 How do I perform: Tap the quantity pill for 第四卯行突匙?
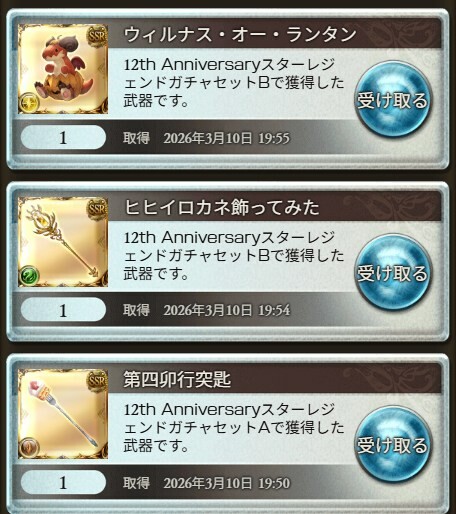[x=63, y=482]
